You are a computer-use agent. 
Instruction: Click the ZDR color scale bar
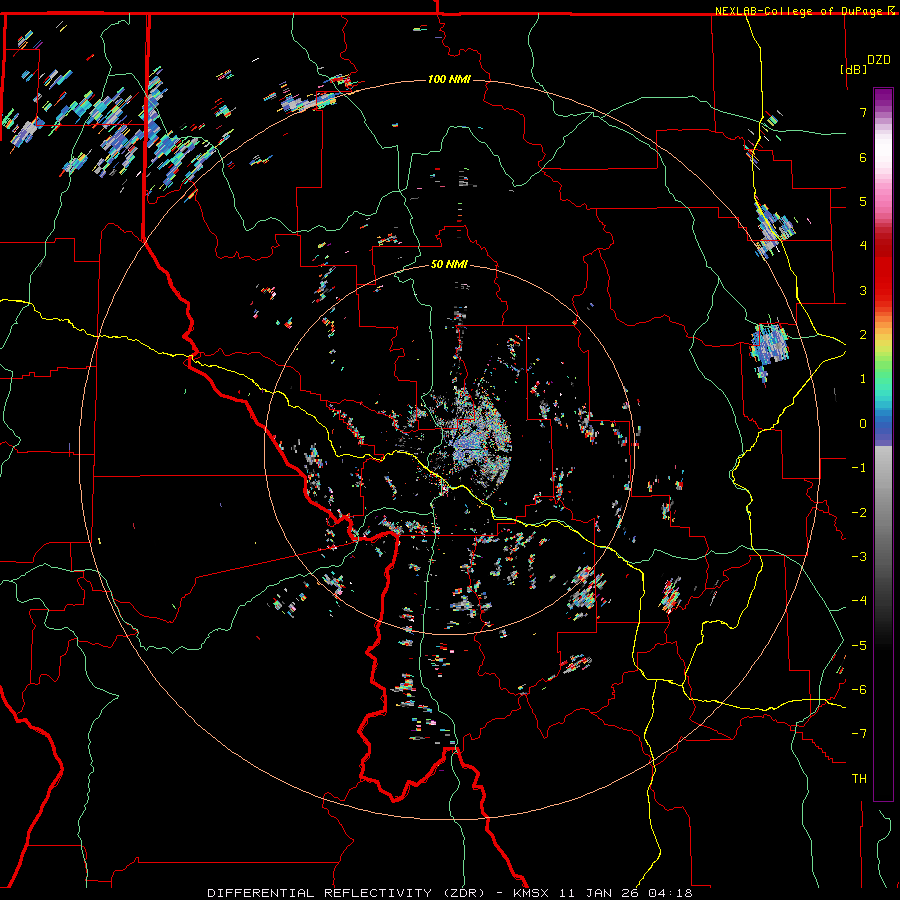pos(883,444)
